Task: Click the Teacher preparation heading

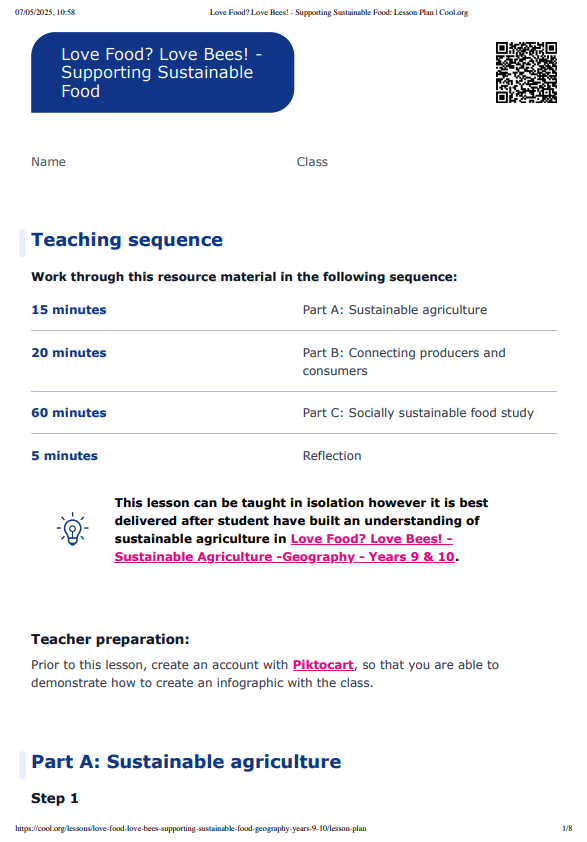Action: point(110,639)
